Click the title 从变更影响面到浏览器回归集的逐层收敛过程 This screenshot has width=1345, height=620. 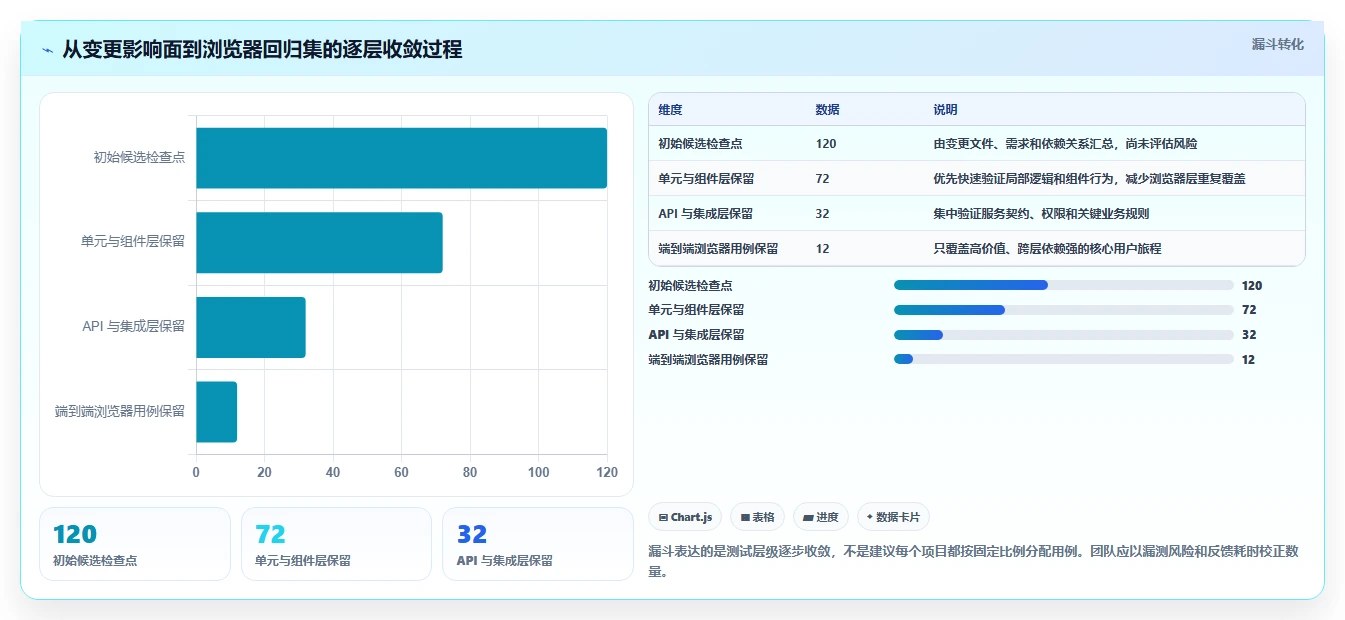click(262, 50)
